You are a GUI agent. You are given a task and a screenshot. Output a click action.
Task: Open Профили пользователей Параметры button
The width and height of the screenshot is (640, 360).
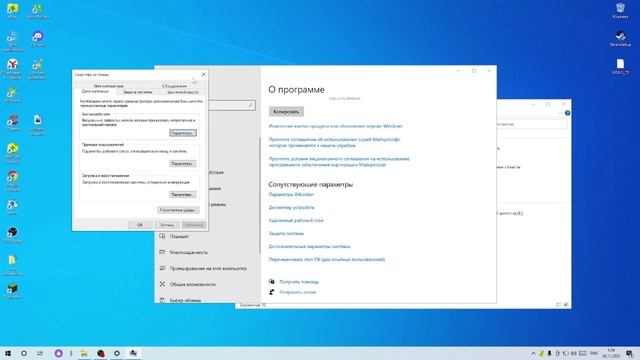point(183,164)
